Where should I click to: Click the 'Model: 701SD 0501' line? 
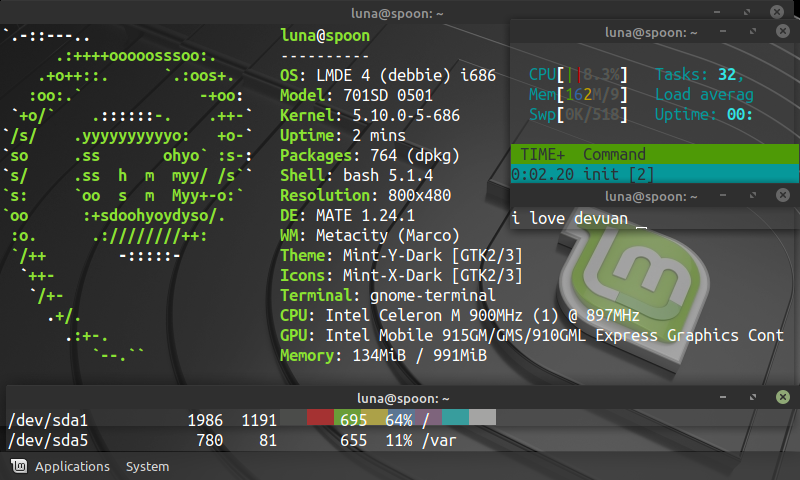tap(356, 95)
